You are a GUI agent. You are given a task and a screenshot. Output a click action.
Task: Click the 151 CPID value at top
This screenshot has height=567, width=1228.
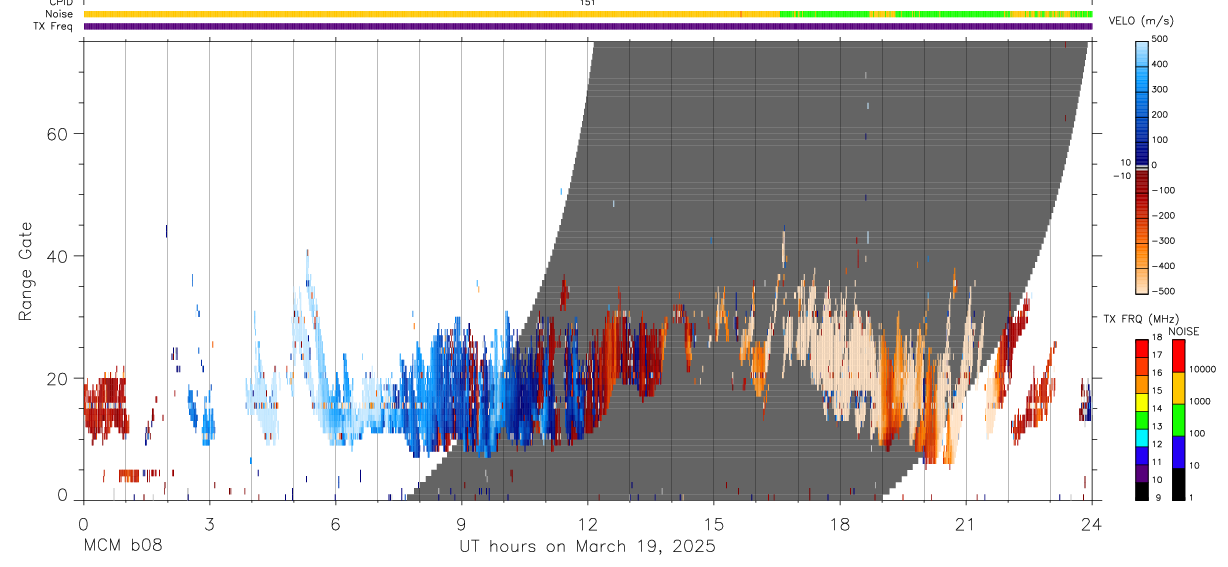click(x=587, y=3)
